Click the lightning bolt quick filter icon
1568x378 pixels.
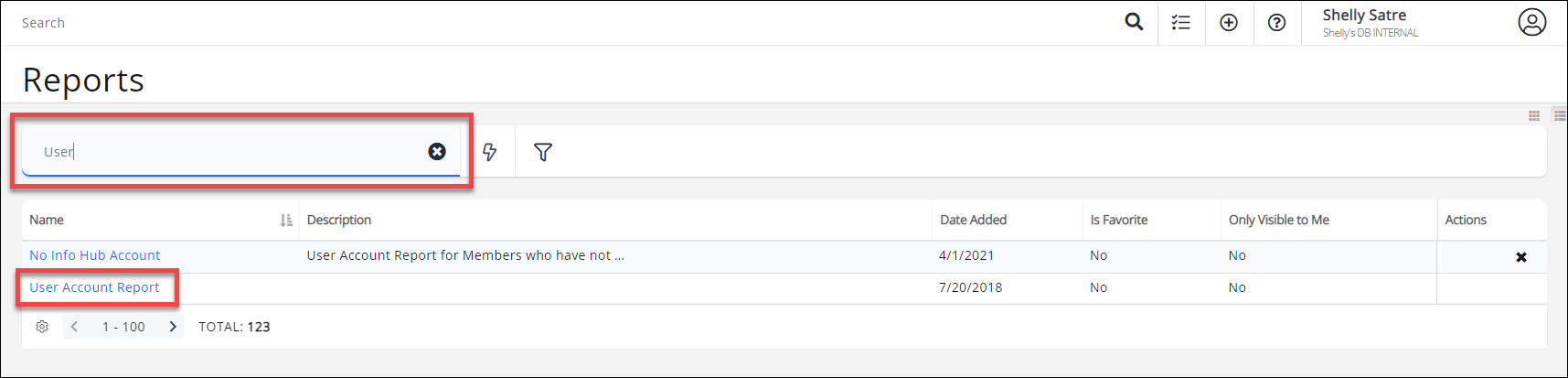click(x=490, y=152)
